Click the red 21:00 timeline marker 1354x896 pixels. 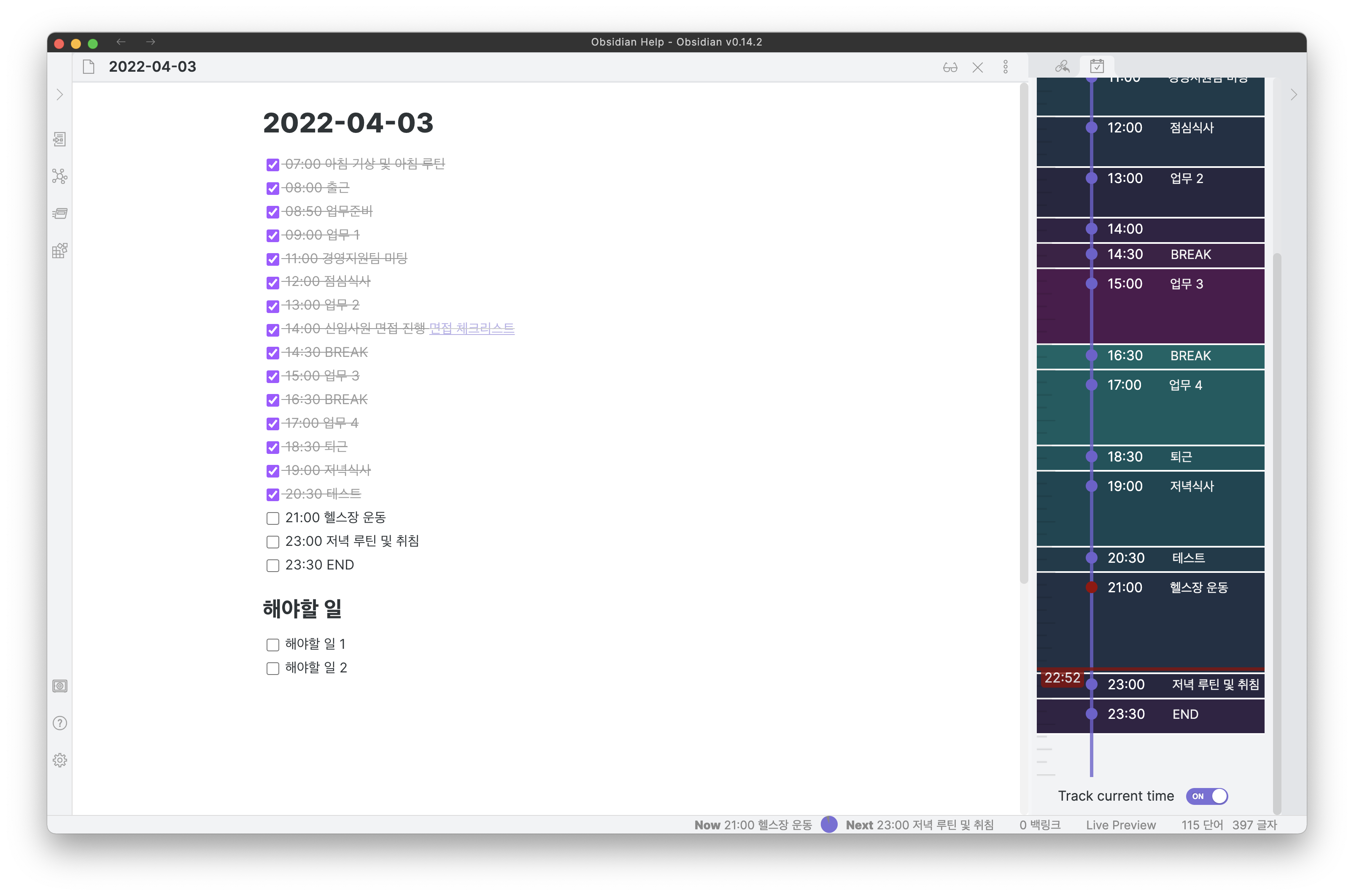click(x=1091, y=588)
